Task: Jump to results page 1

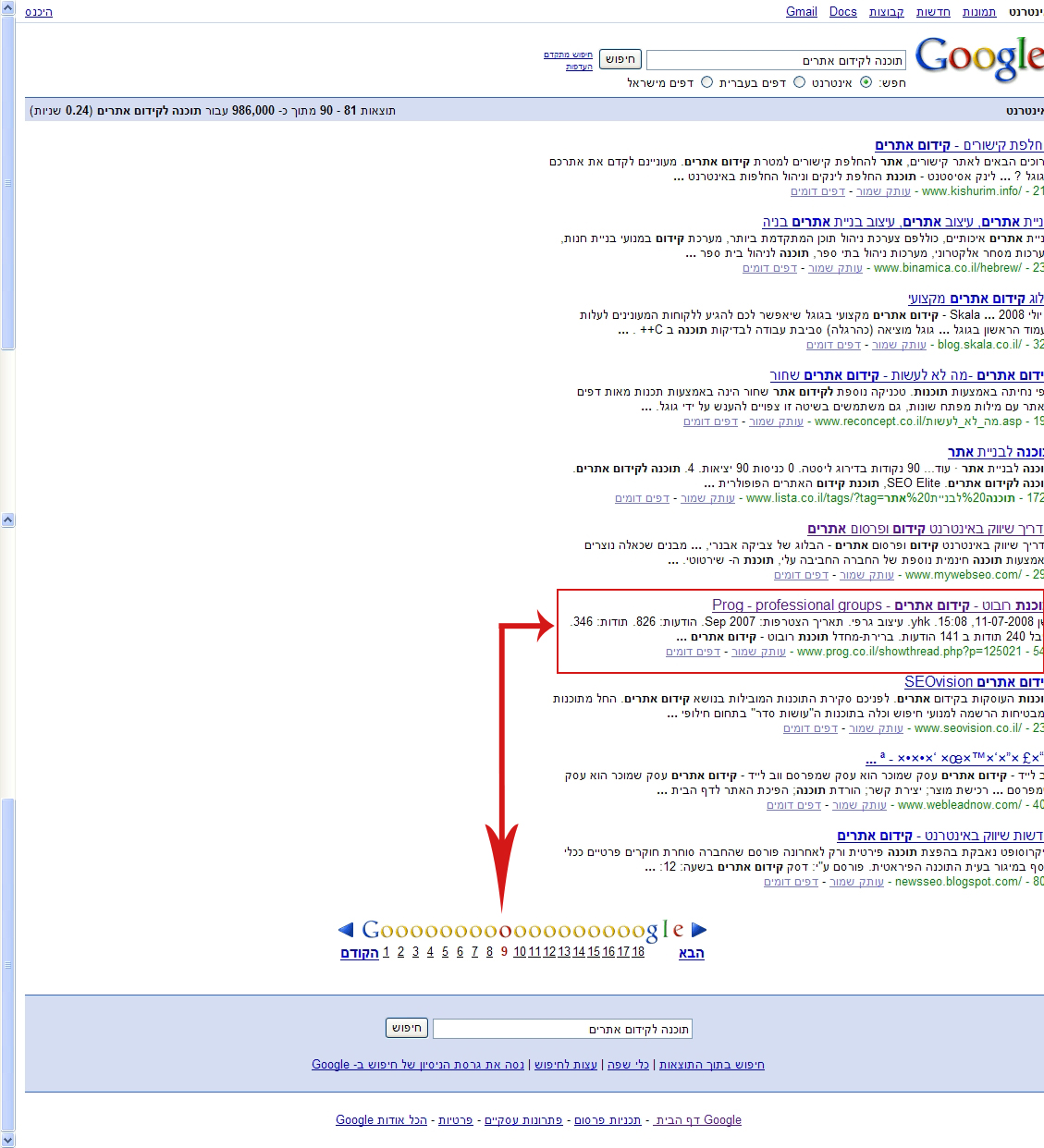Action: 386,952
